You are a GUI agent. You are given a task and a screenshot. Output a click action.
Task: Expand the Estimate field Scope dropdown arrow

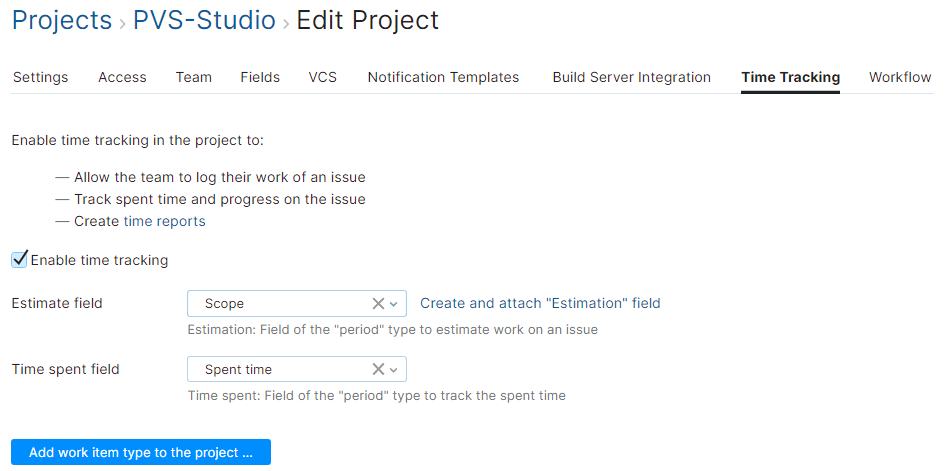[x=394, y=303]
